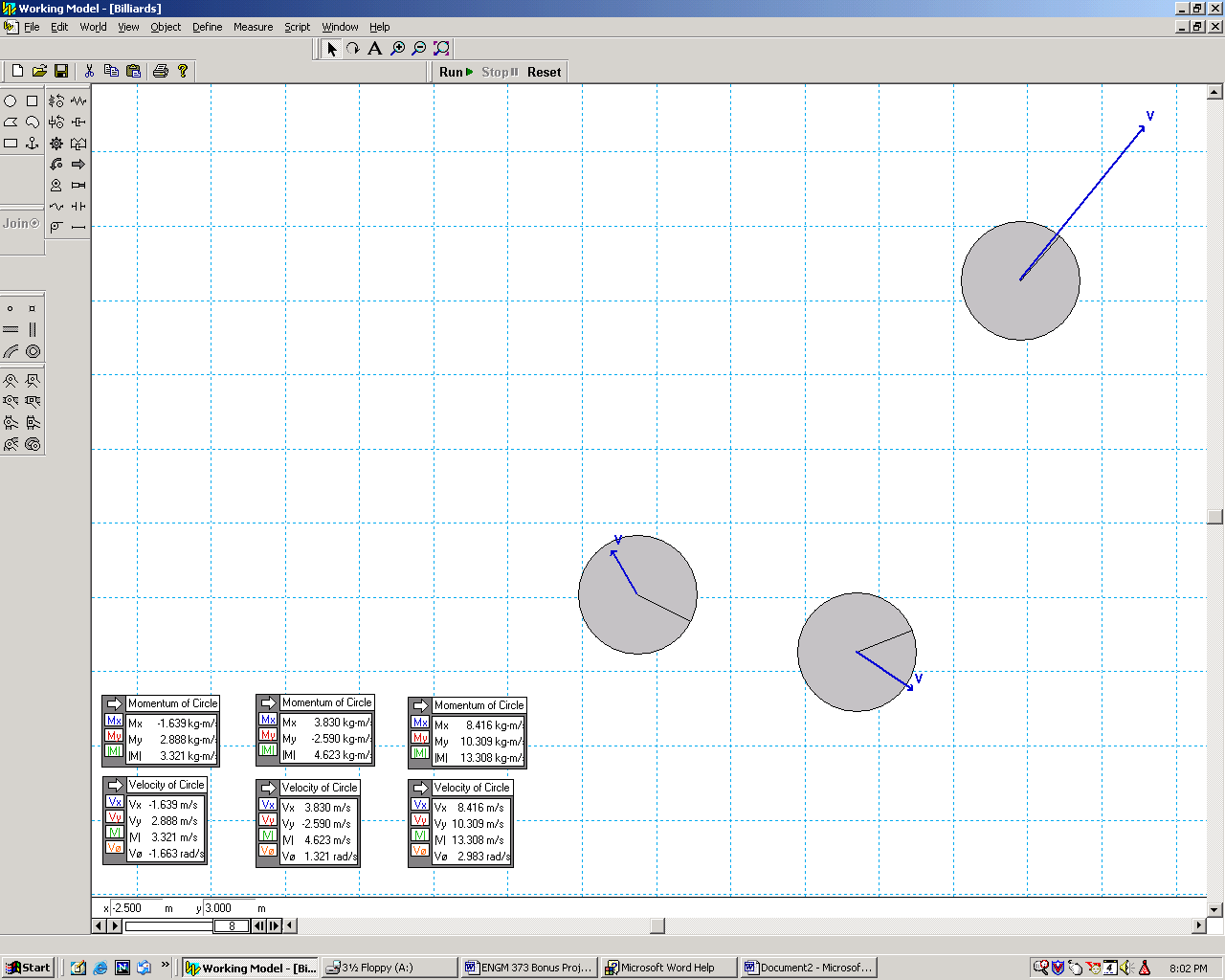This screenshot has height=980, width=1225.
Task: Open the Script menu
Action: (x=298, y=27)
